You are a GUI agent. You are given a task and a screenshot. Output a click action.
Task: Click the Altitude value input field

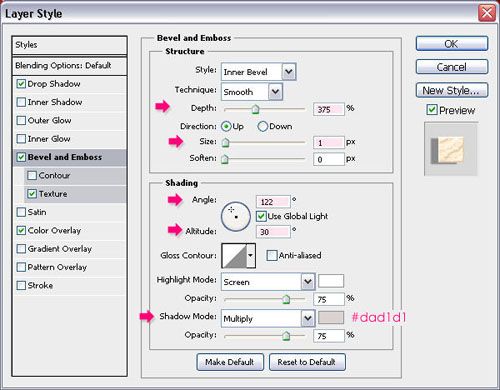(x=273, y=232)
